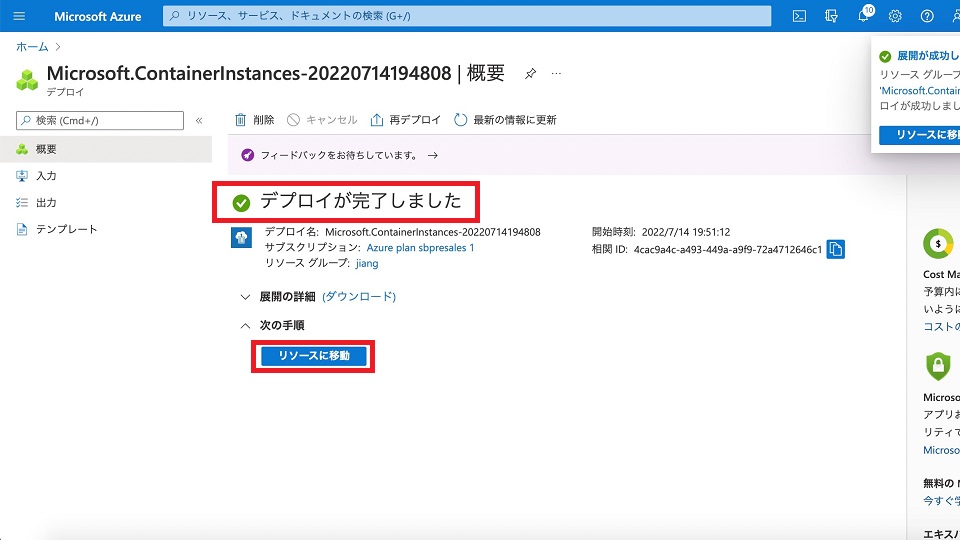Open the help question mark icon
Screen dimensions: 960x540
click(x=927, y=17)
